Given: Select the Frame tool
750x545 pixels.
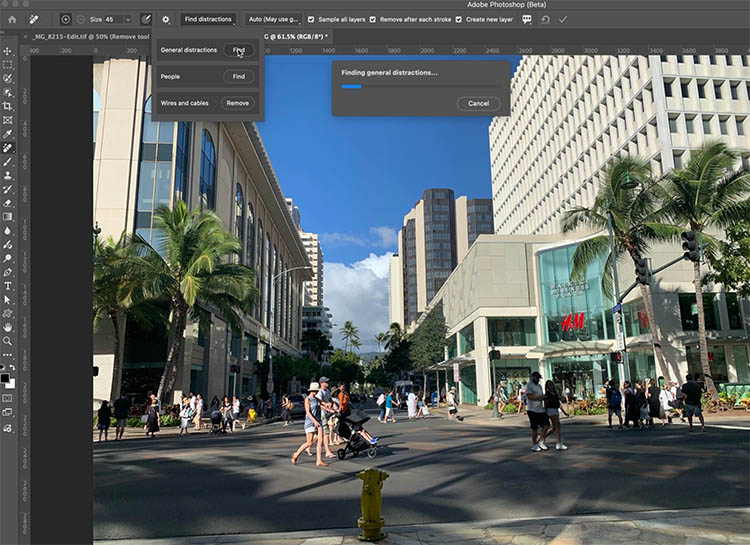Looking at the screenshot, I should (7, 120).
